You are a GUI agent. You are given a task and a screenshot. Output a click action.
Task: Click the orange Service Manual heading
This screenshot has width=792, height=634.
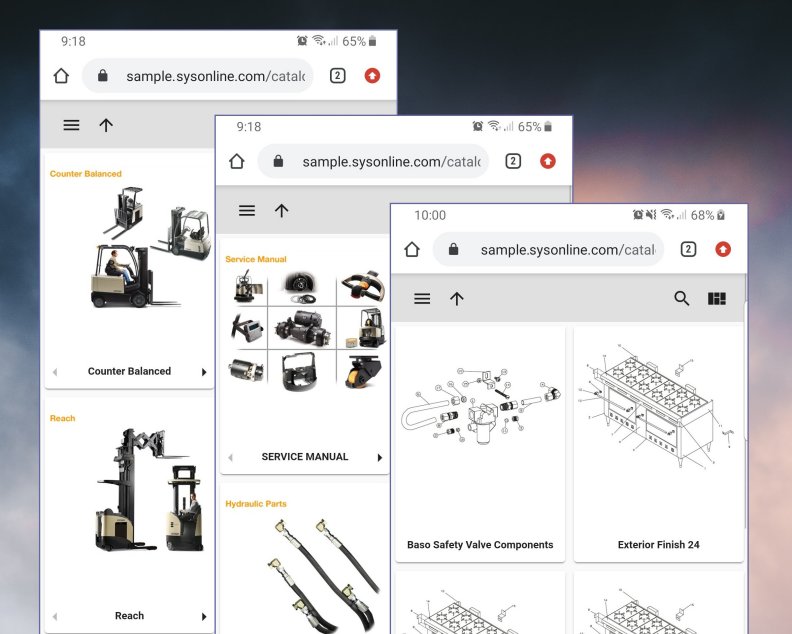tap(256, 259)
